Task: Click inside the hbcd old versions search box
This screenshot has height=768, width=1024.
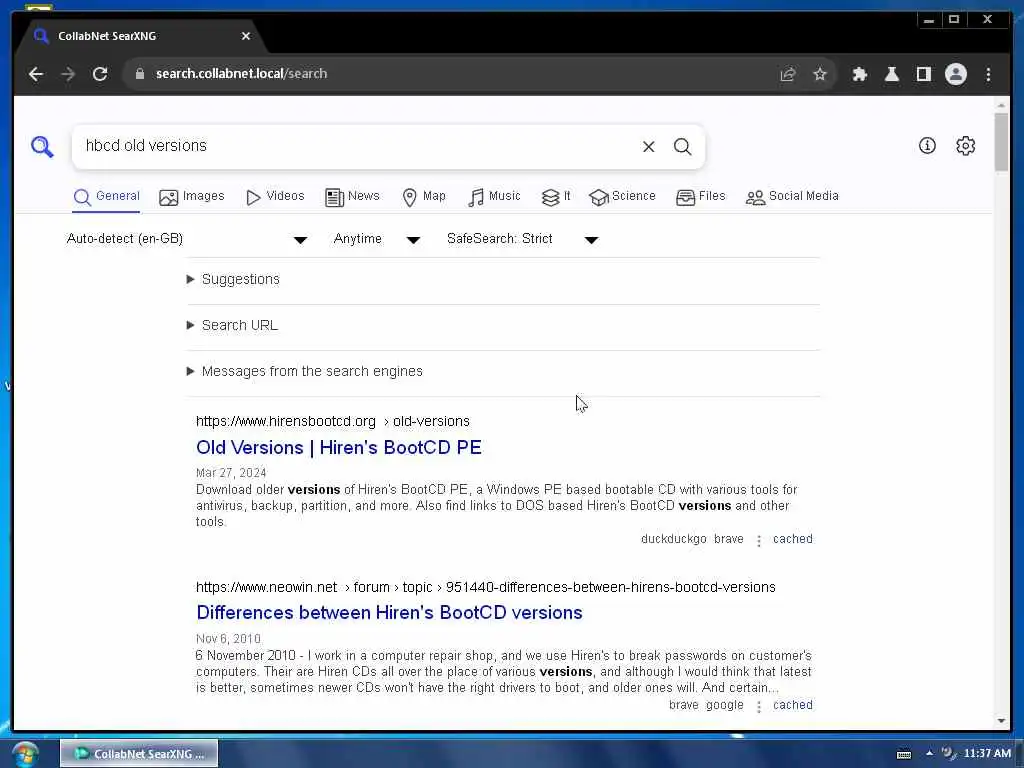Action: tap(356, 146)
